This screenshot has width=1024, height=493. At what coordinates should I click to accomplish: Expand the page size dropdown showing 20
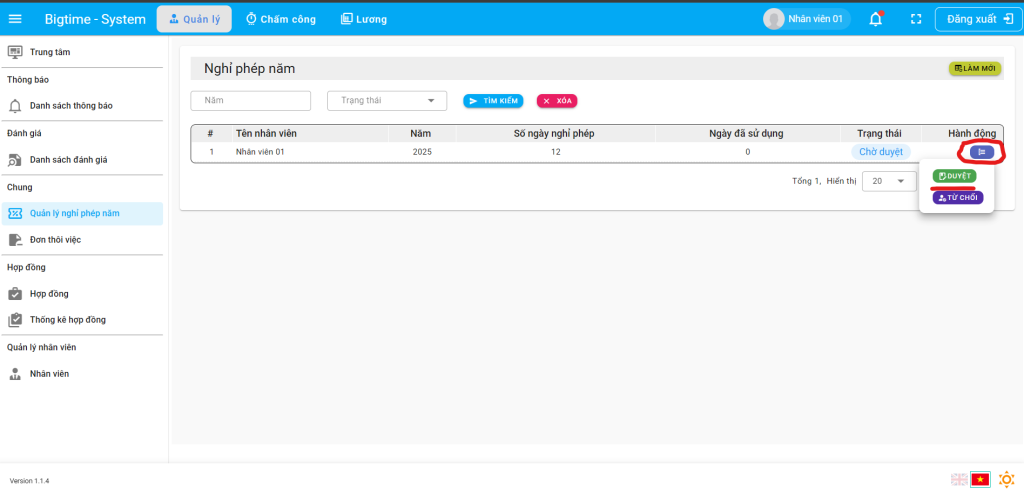coord(889,181)
